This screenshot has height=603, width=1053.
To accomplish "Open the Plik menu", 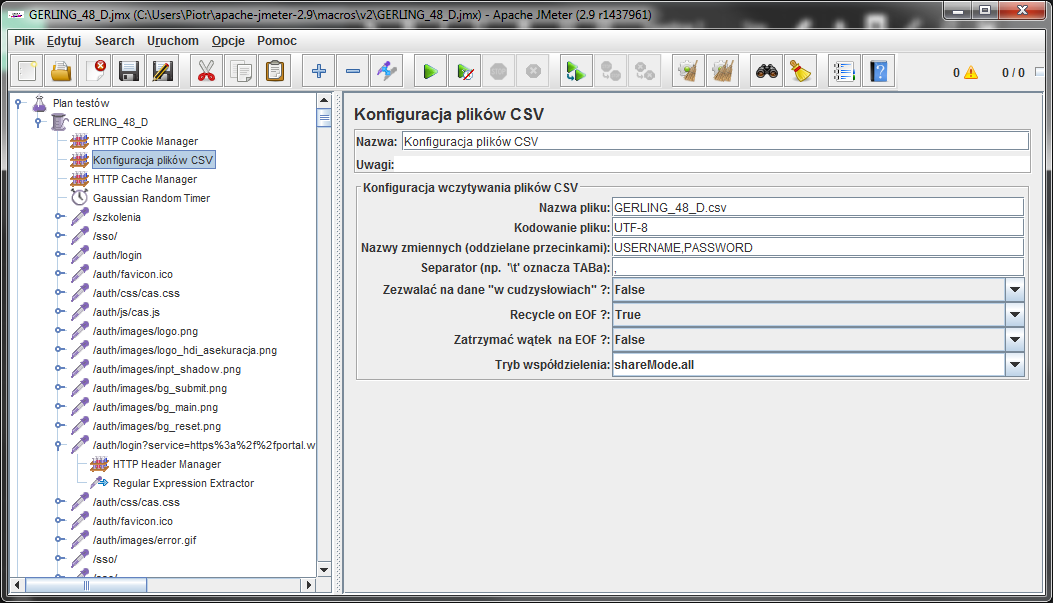I will [x=24, y=40].
